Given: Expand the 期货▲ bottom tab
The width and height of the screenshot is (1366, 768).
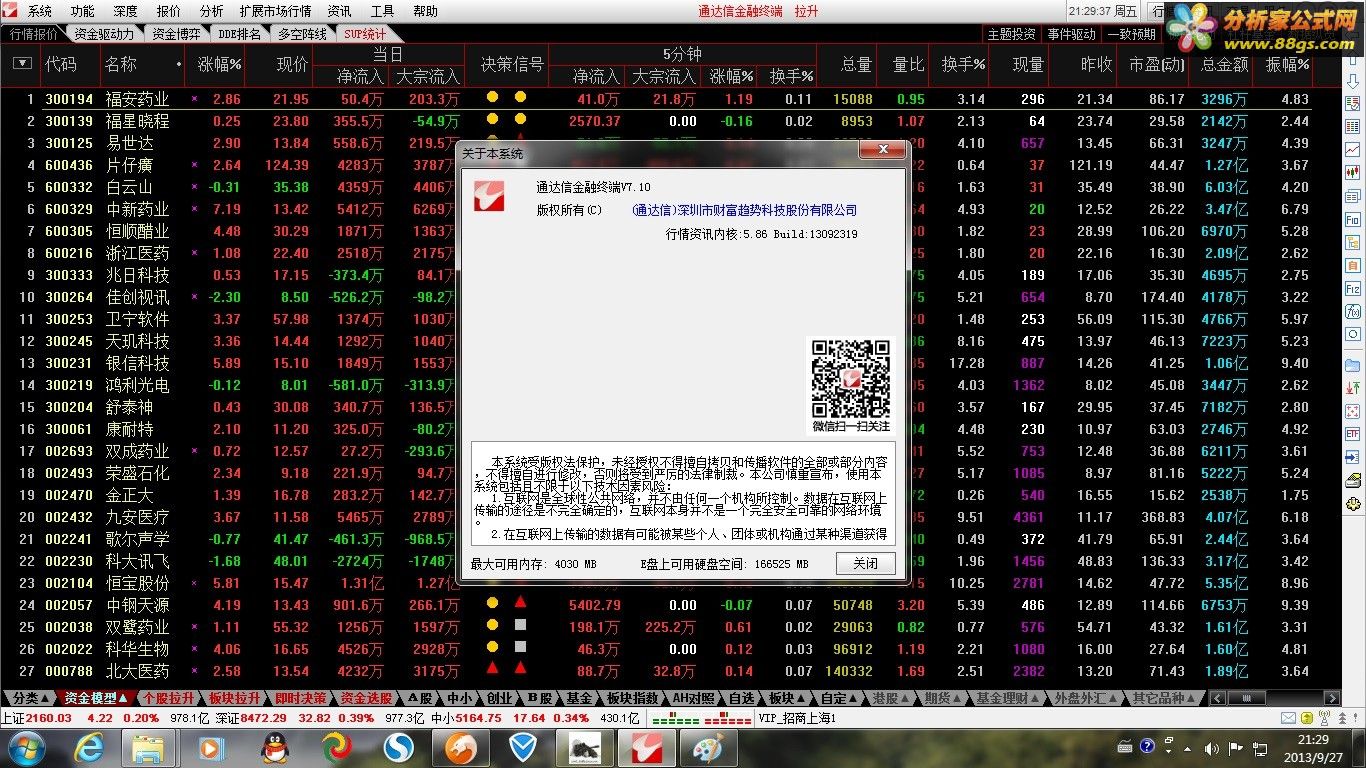Looking at the screenshot, I should pyautogui.click(x=942, y=698).
